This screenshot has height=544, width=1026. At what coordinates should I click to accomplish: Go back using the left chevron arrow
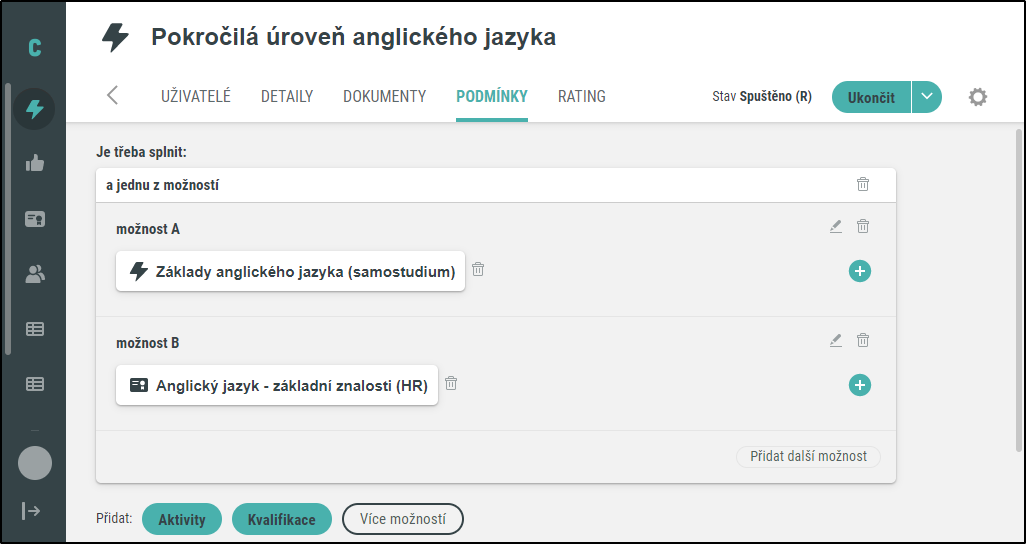tap(113, 96)
